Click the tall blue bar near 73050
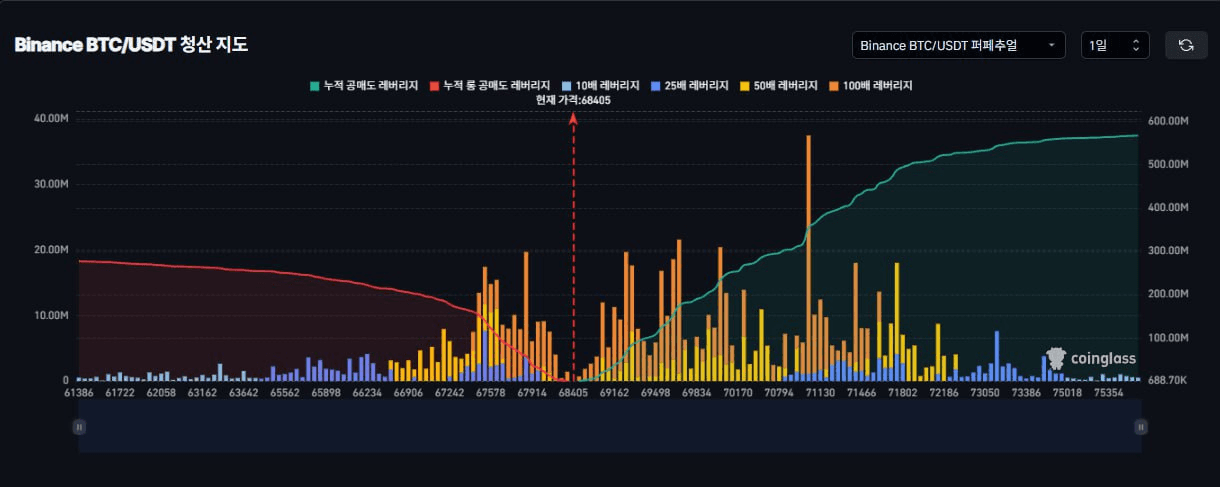Screen dimensions: 1220x487 pos(996,355)
